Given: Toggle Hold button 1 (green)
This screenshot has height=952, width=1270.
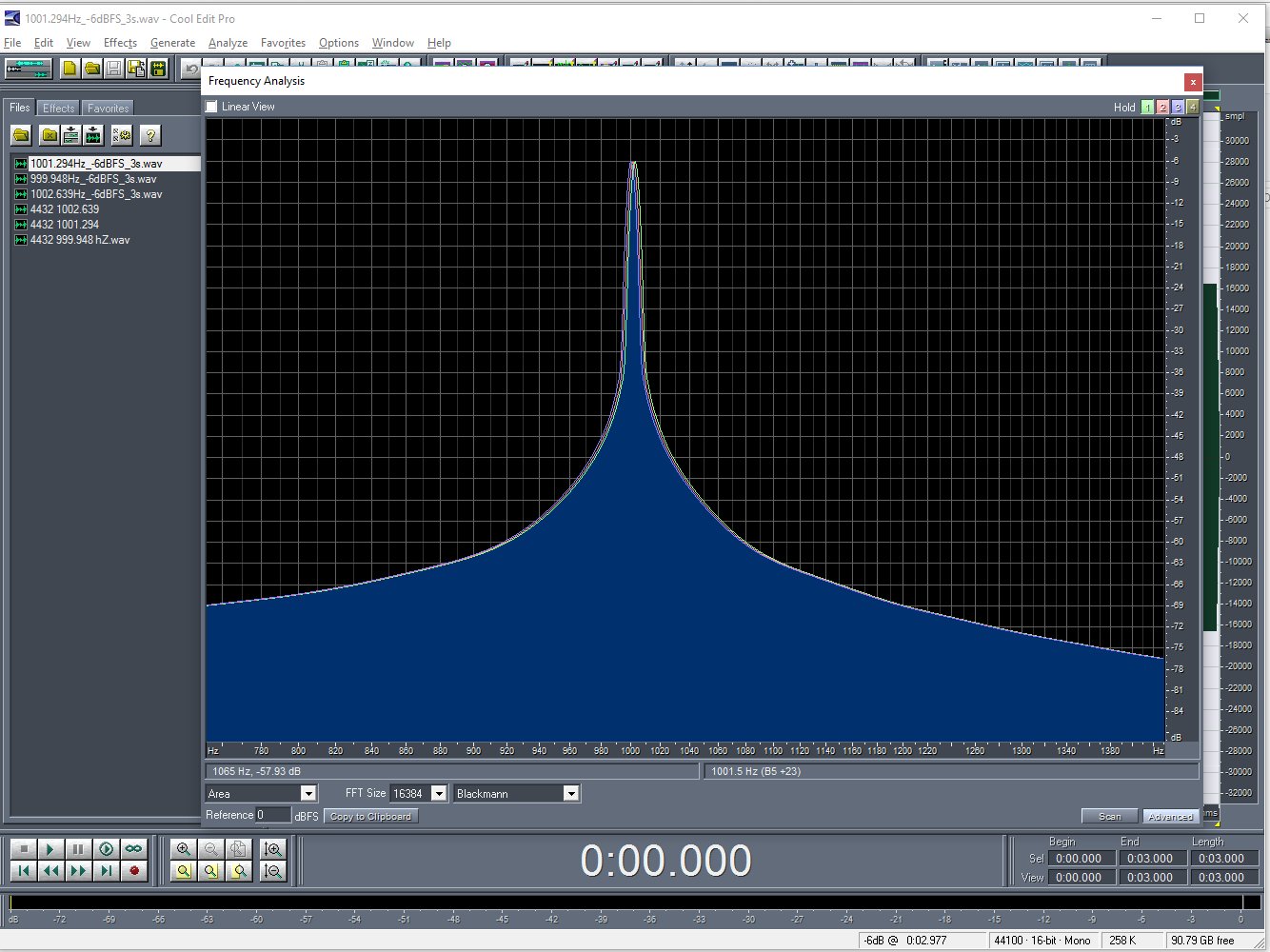Looking at the screenshot, I should pyautogui.click(x=1147, y=107).
